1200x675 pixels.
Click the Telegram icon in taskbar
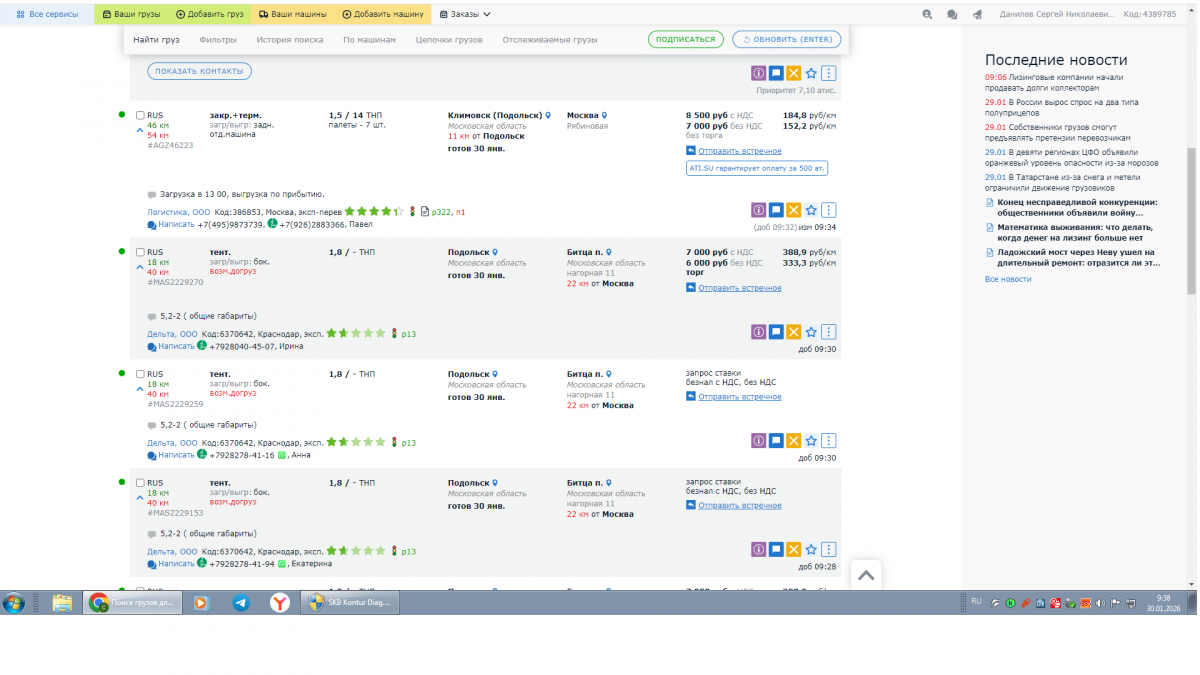click(x=240, y=603)
